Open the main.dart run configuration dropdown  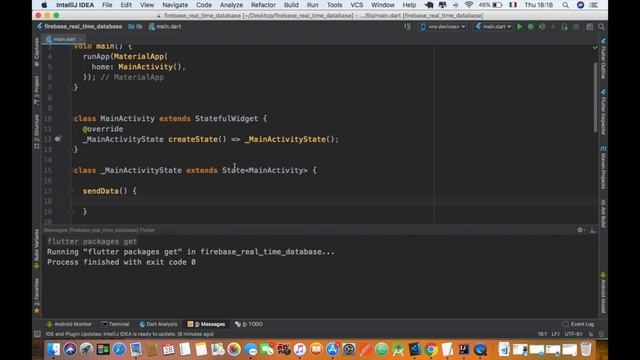coord(493,27)
